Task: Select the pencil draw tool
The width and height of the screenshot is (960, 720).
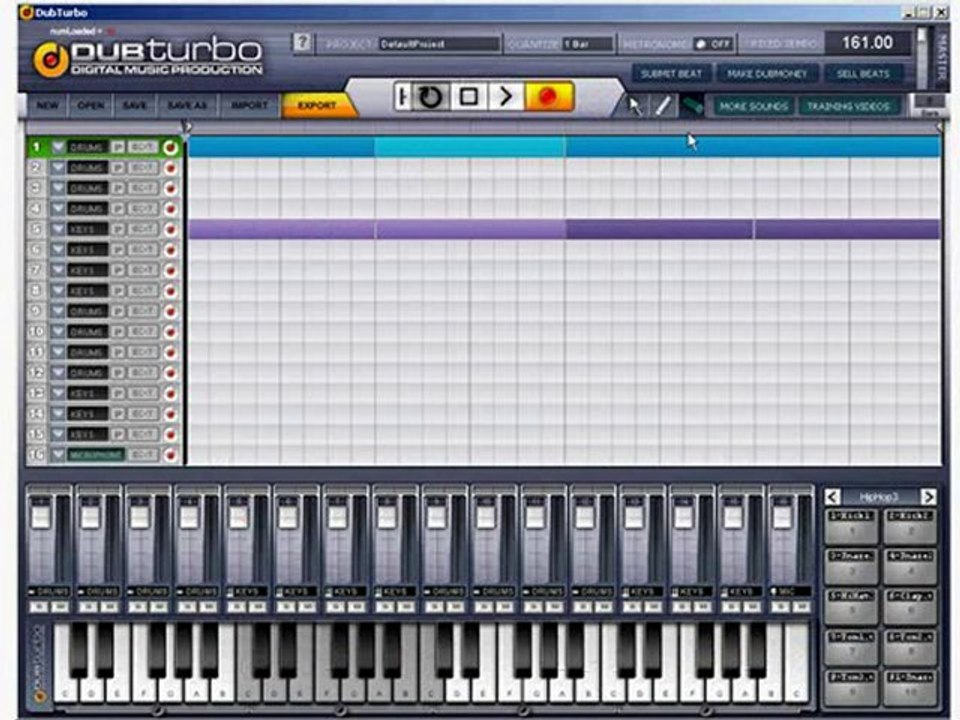Action: [663, 106]
